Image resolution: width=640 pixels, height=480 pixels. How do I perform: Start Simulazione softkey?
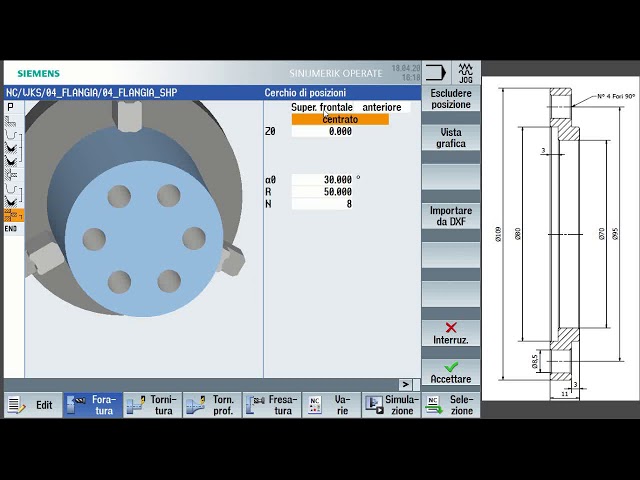(391, 405)
